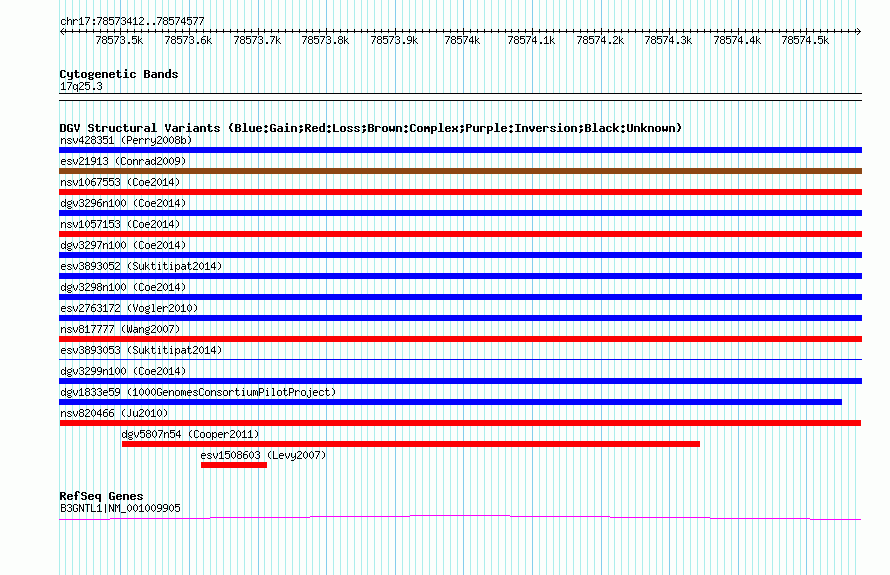Click the 17q25.3 band label
890x575 pixels.
81,86
